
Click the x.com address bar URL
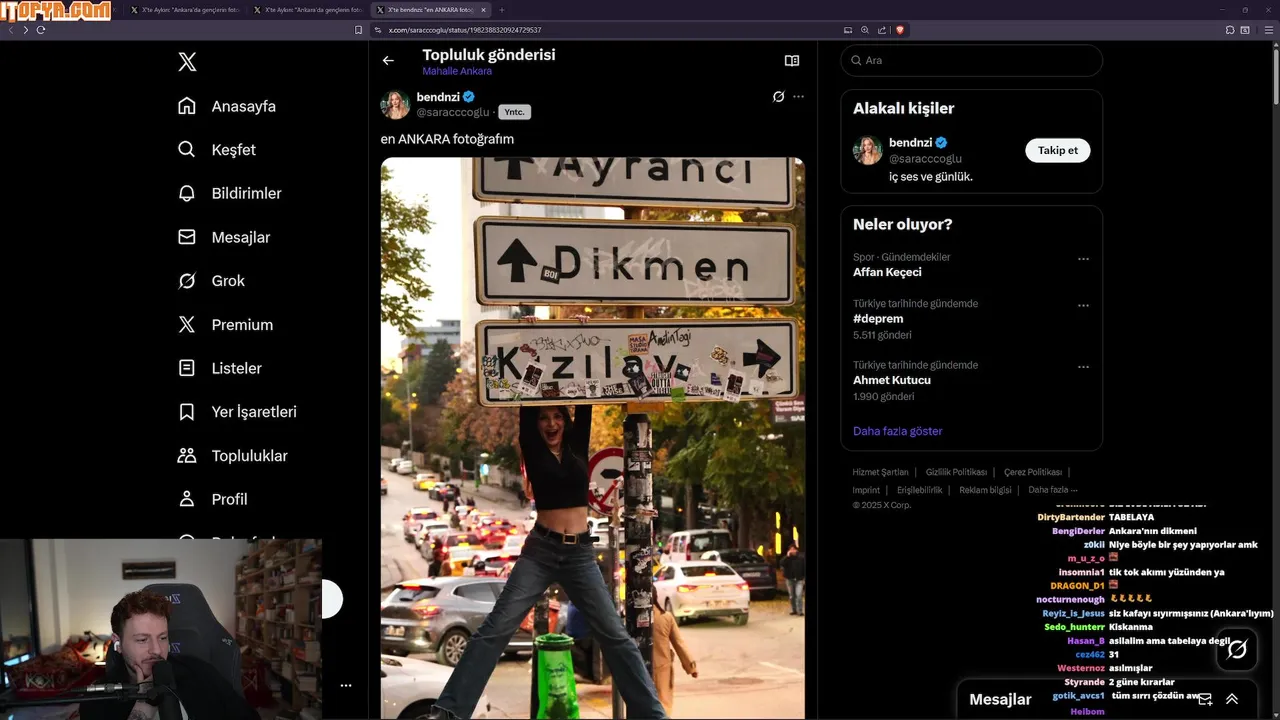[x=465, y=30]
